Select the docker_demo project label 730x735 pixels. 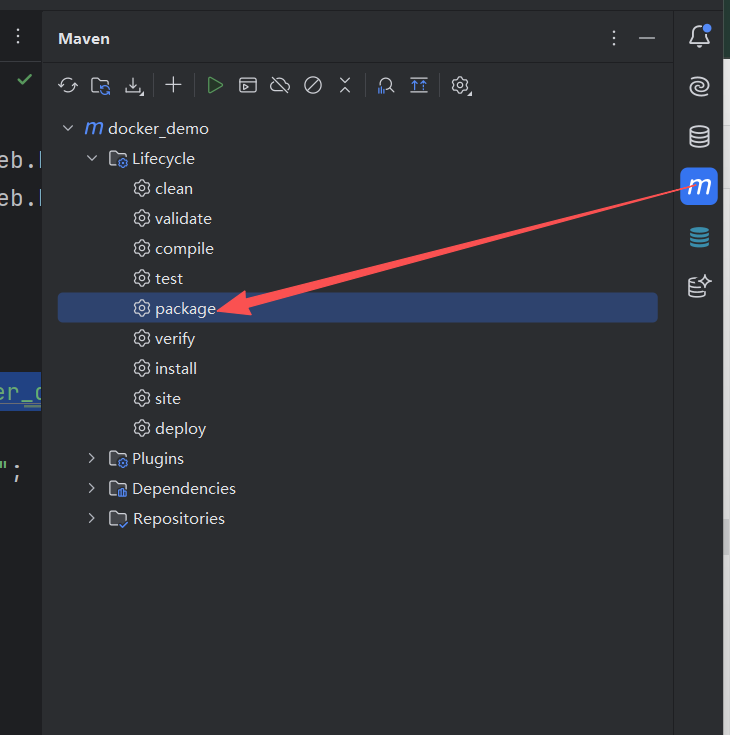(x=158, y=128)
